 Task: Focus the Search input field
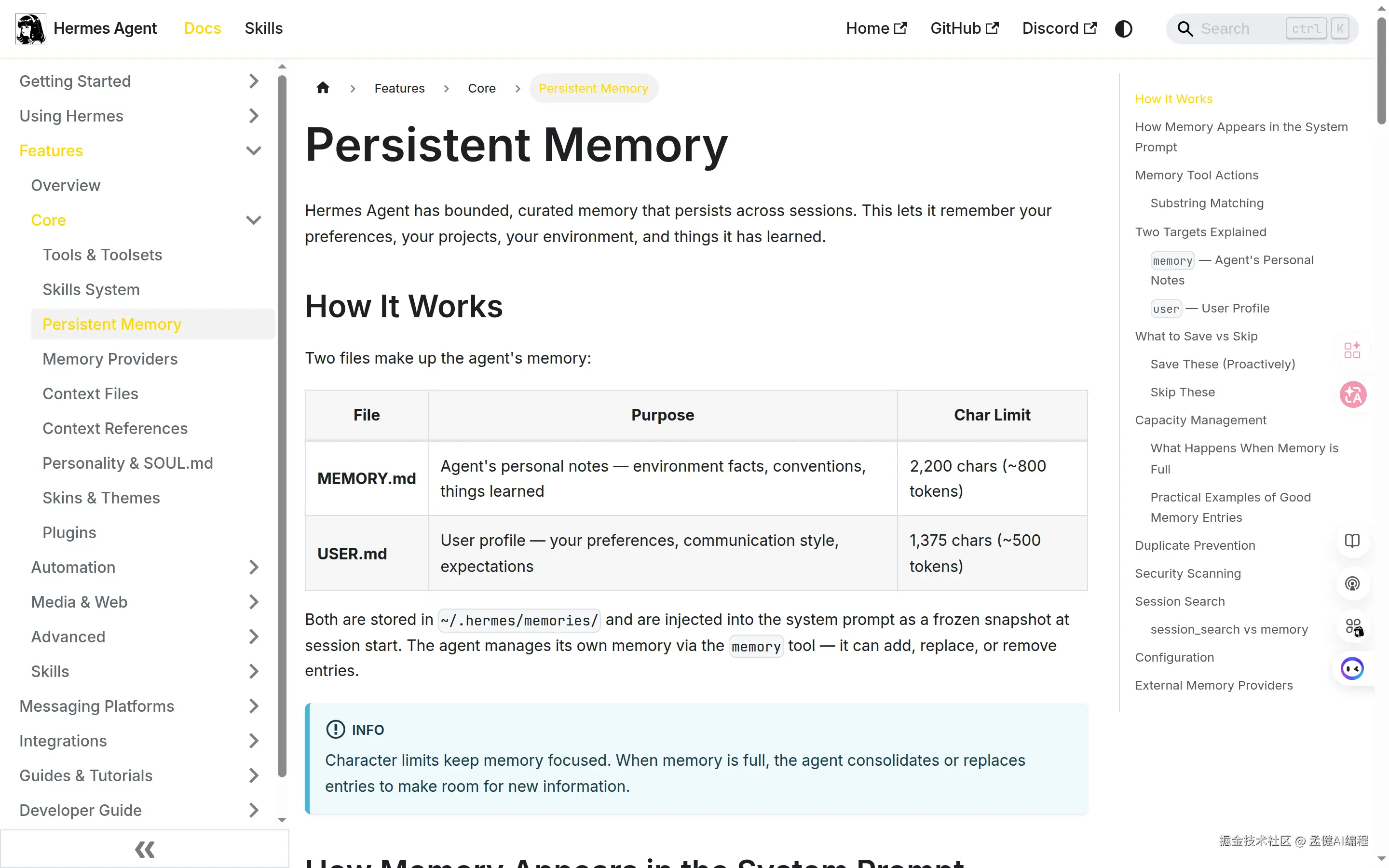pos(1234,29)
